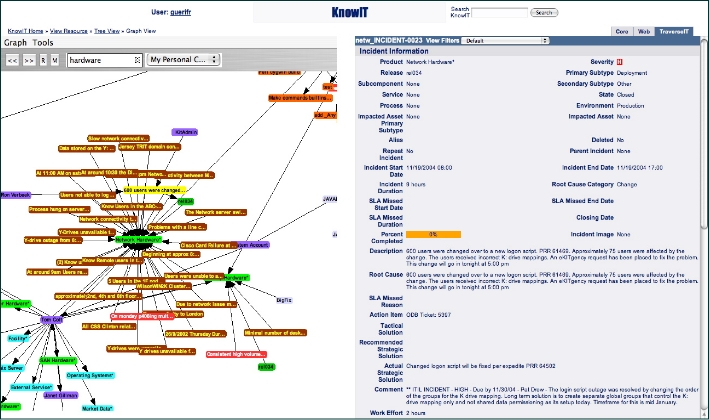Viewport: 709px width, 420px height.
Task: Switch to the Web tab
Action: click(645, 32)
